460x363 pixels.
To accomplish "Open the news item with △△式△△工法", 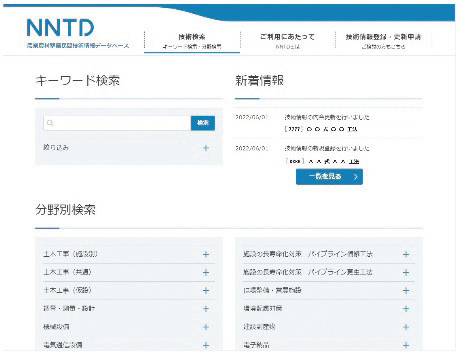I will tap(329, 154).
